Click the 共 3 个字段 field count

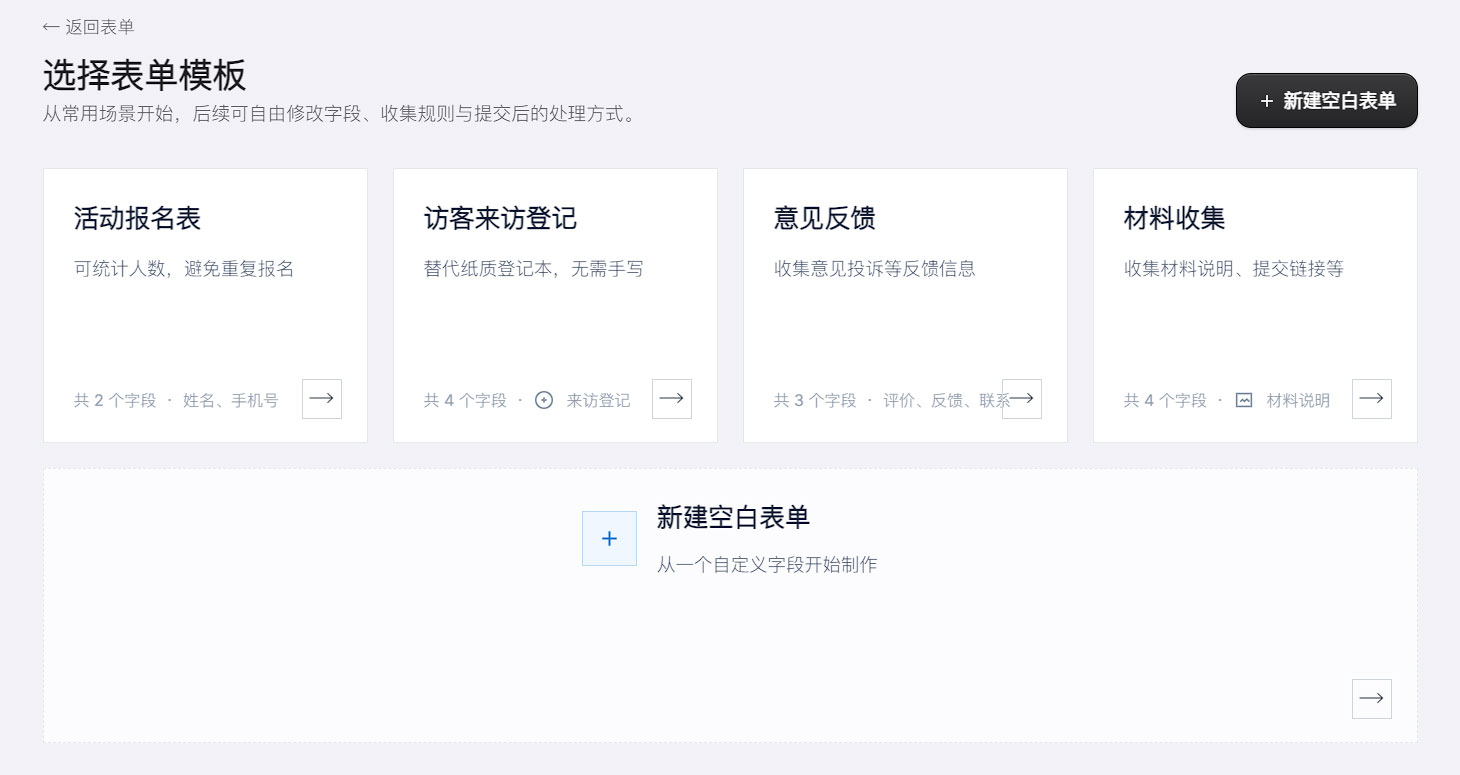[x=815, y=400]
